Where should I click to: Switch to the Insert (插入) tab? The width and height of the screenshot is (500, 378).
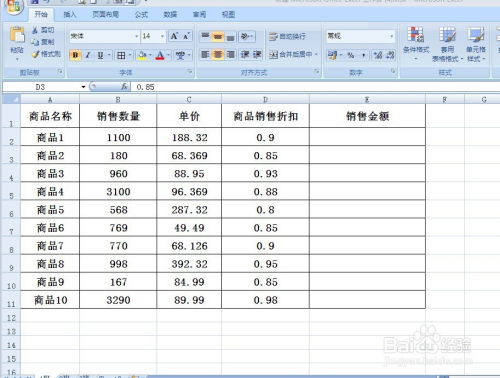(70, 14)
